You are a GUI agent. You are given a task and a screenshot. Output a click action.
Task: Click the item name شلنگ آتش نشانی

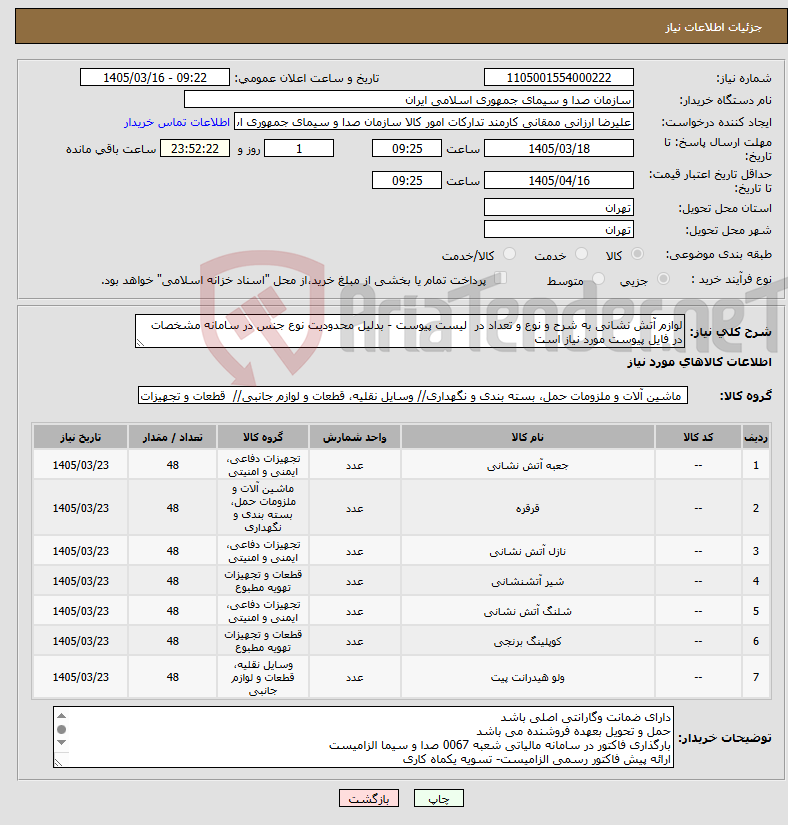528,611
